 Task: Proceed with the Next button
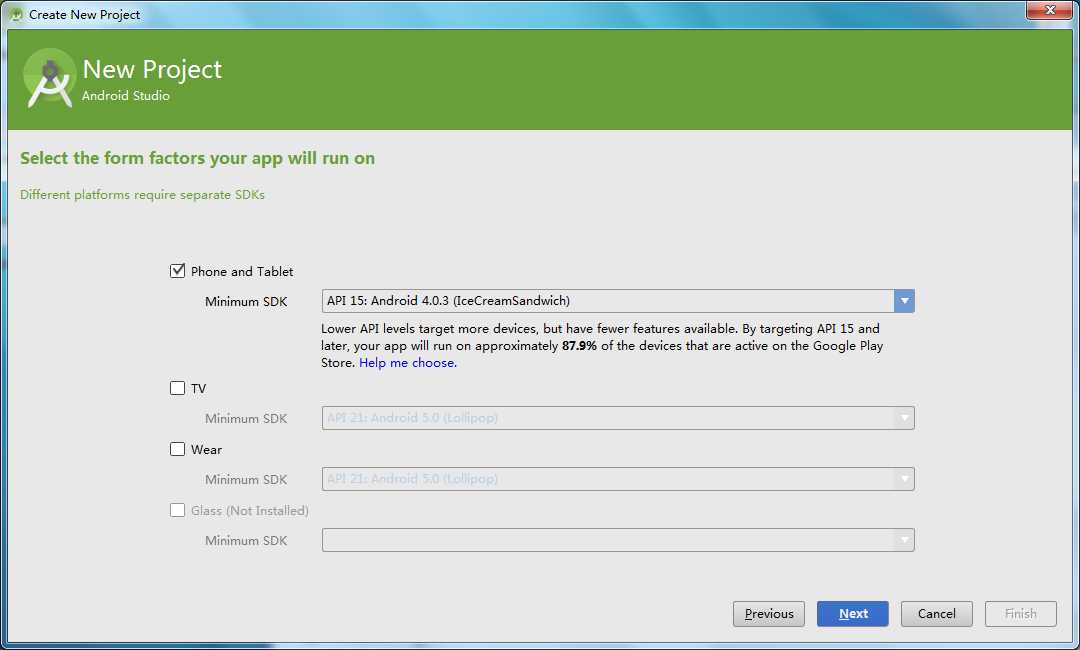click(853, 614)
